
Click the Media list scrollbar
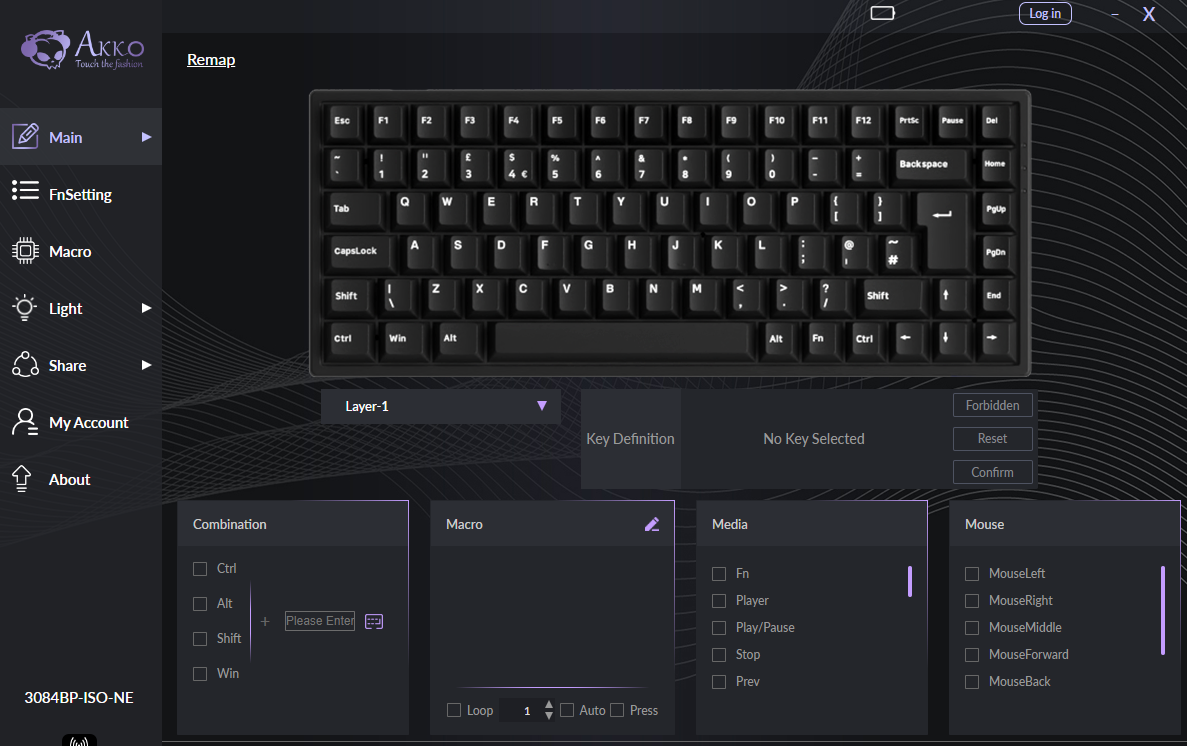click(910, 582)
